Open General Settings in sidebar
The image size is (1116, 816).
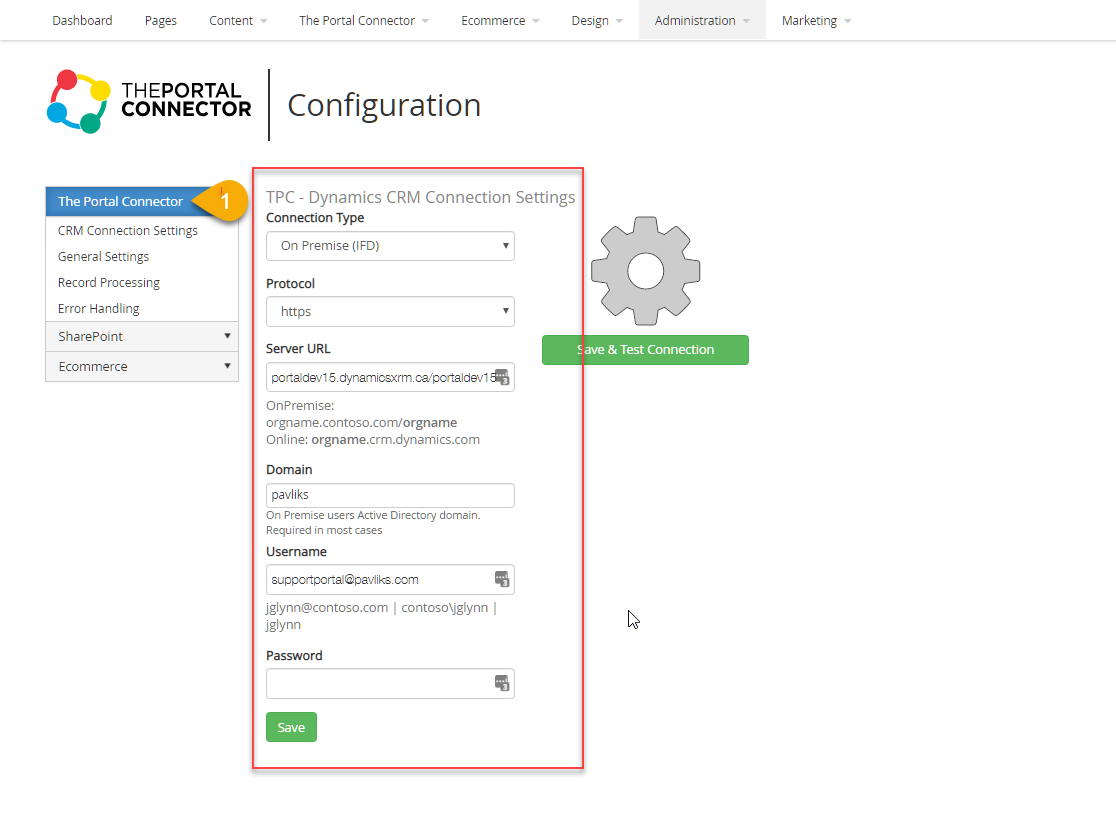(x=103, y=256)
